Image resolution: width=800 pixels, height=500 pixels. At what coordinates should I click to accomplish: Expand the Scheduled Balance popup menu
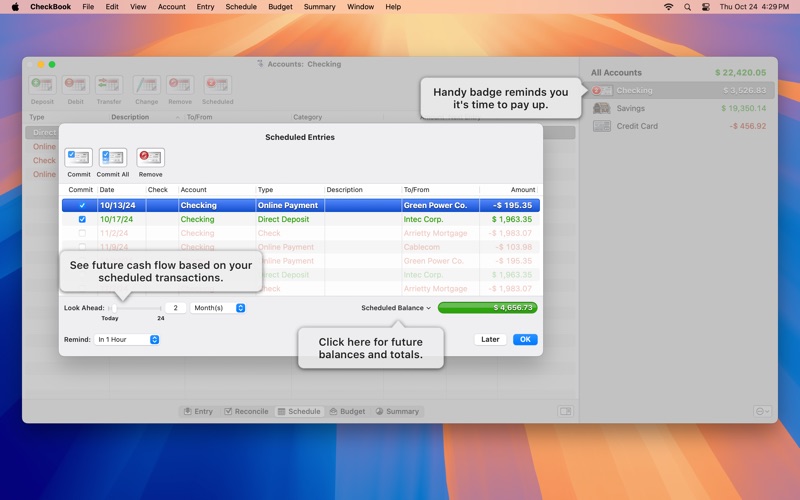[396, 308]
